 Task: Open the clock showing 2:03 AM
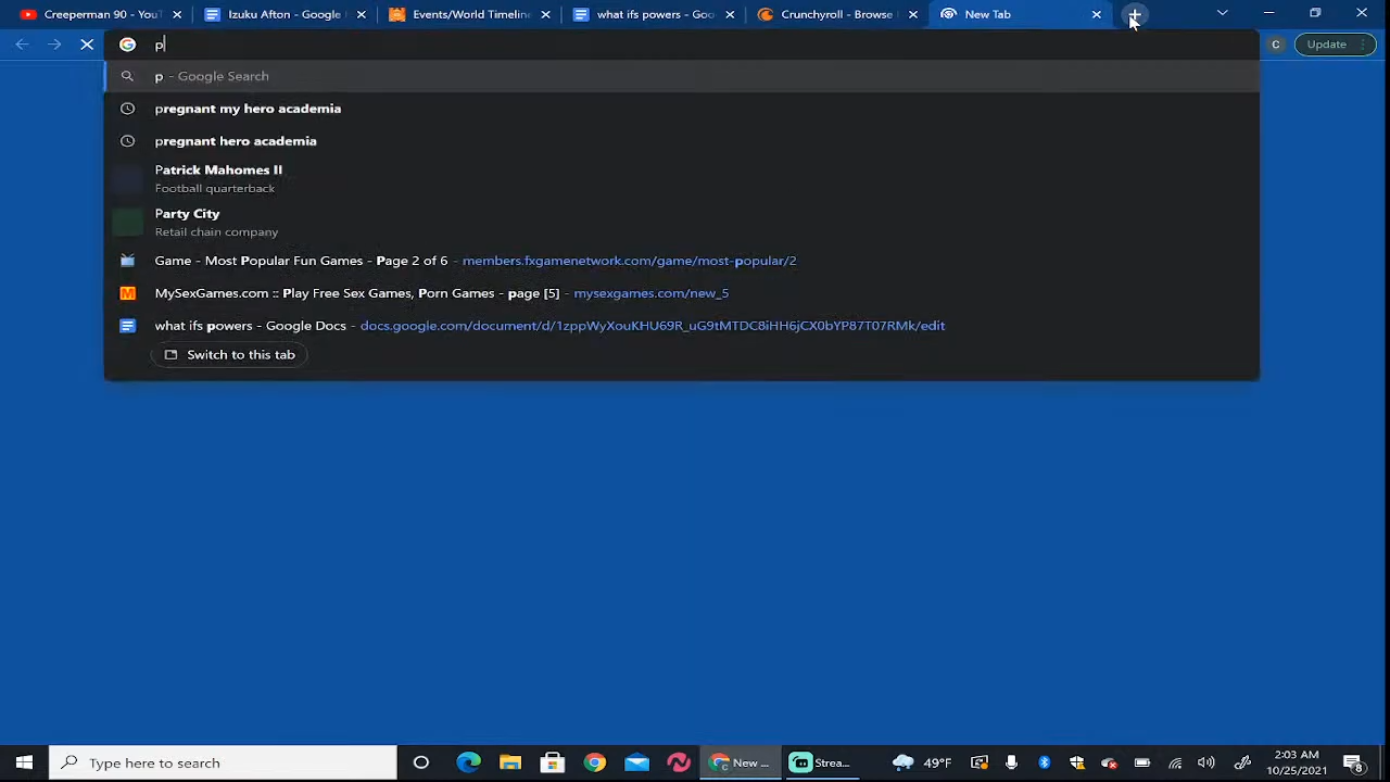[x=1297, y=763]
